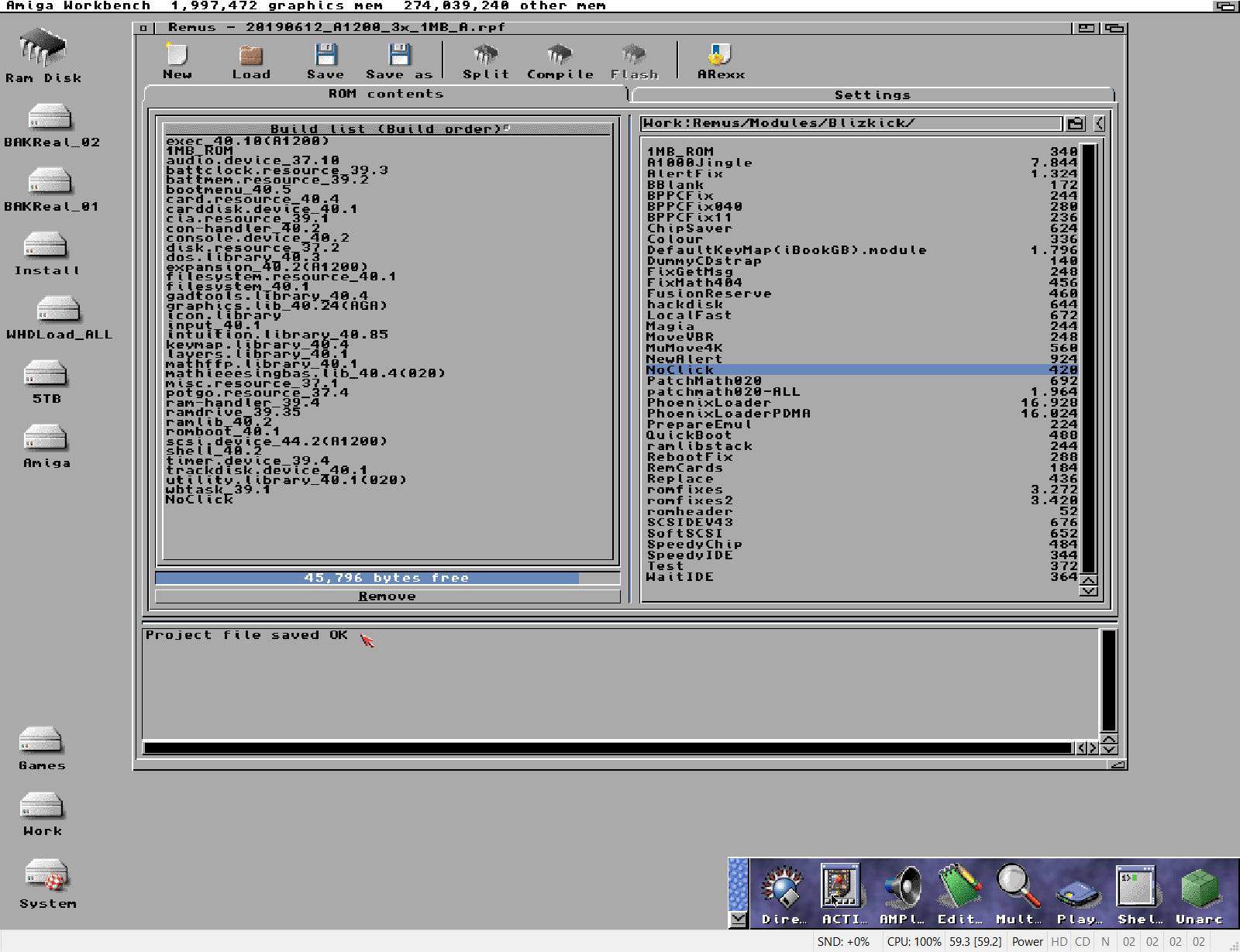Launch Directory Opus from the dock
Image resolution: width=1240 pixels, height=952 pixels.
coord(783,894)
